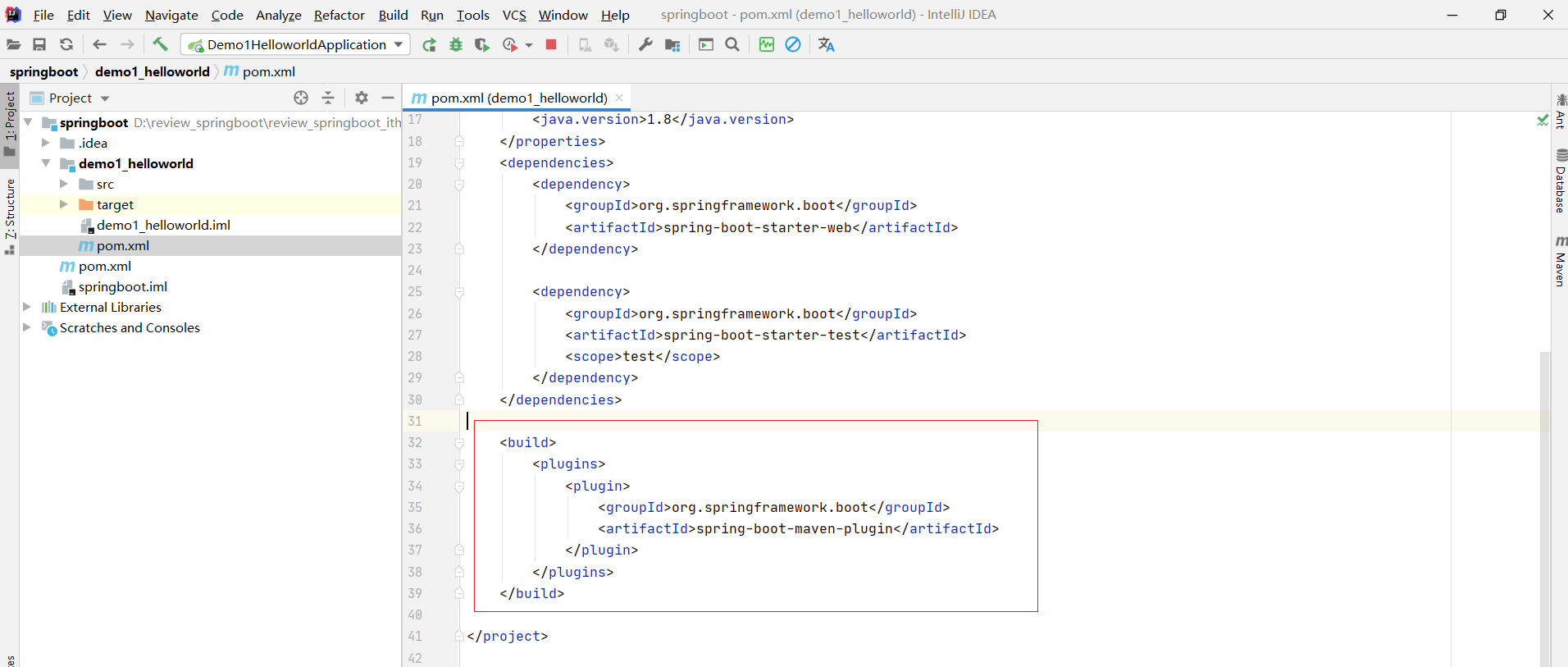Expand the target folder
Viewport: 1568px width, 667px height.
63,204
